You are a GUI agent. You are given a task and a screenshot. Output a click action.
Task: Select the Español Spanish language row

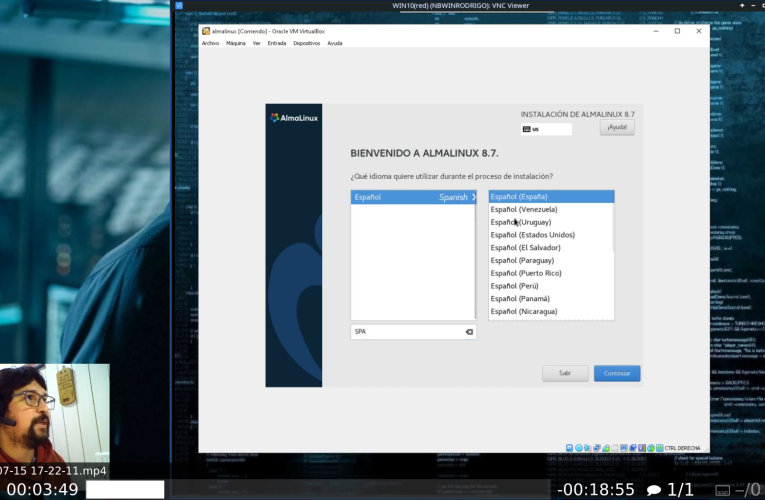(413, 197)
